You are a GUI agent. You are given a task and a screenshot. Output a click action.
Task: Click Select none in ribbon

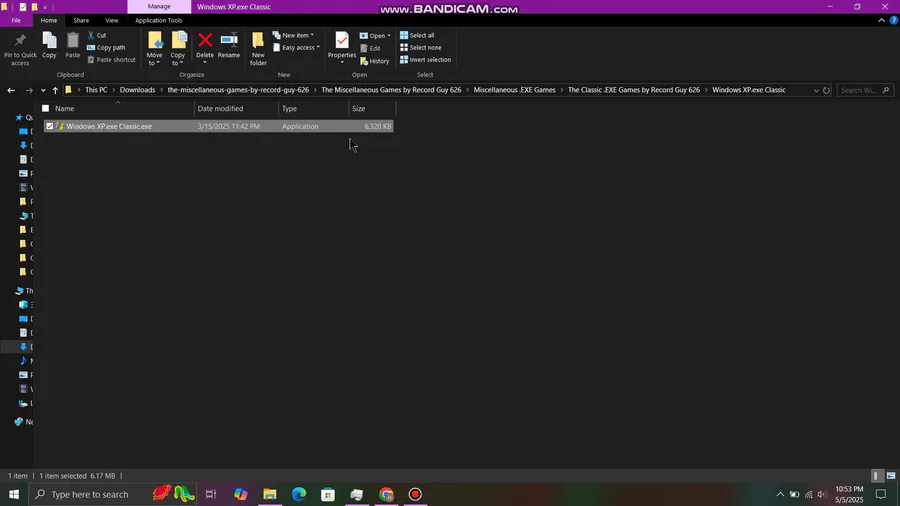[421, 48]
